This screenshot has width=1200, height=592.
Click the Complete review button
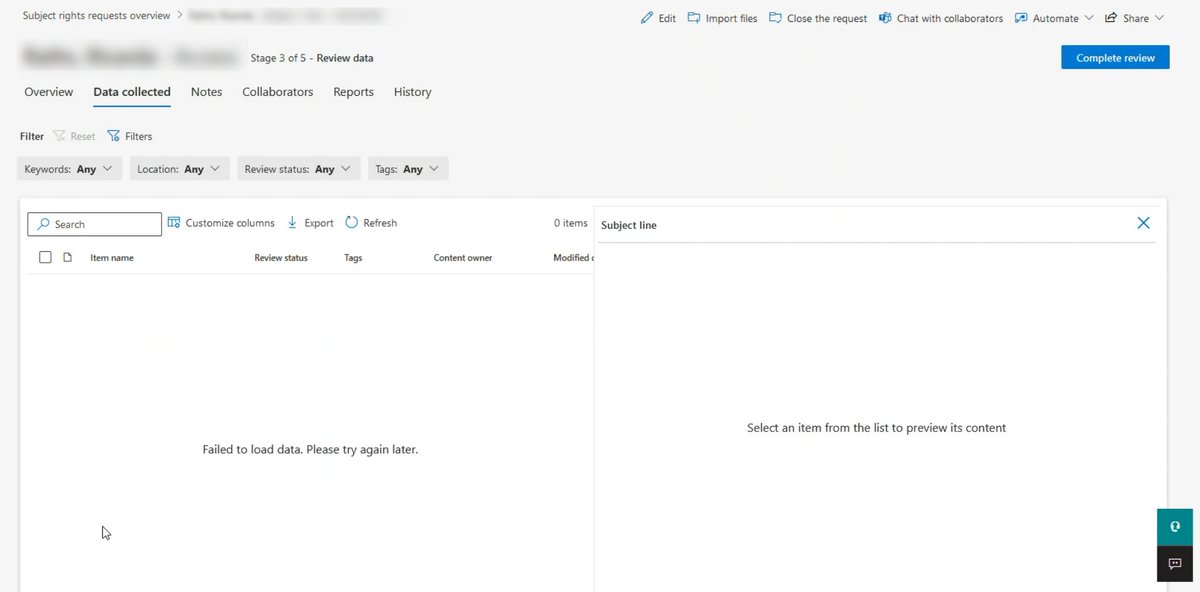coord(1115,58)
